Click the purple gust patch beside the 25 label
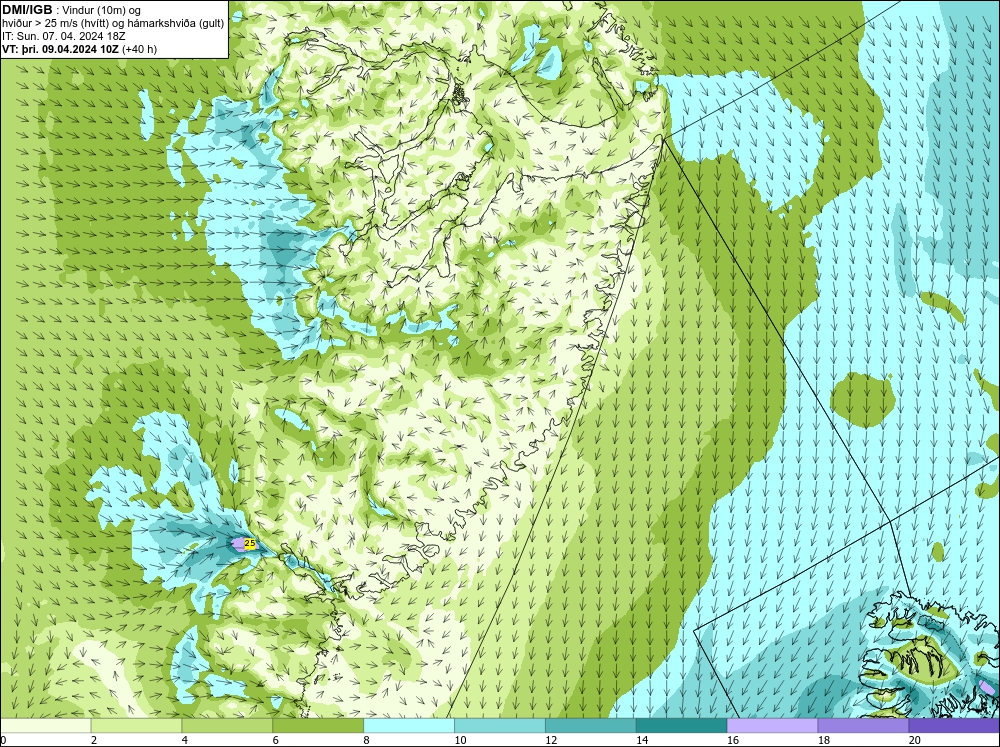Viewport: 1000px width, 747px height. [237, 544]
